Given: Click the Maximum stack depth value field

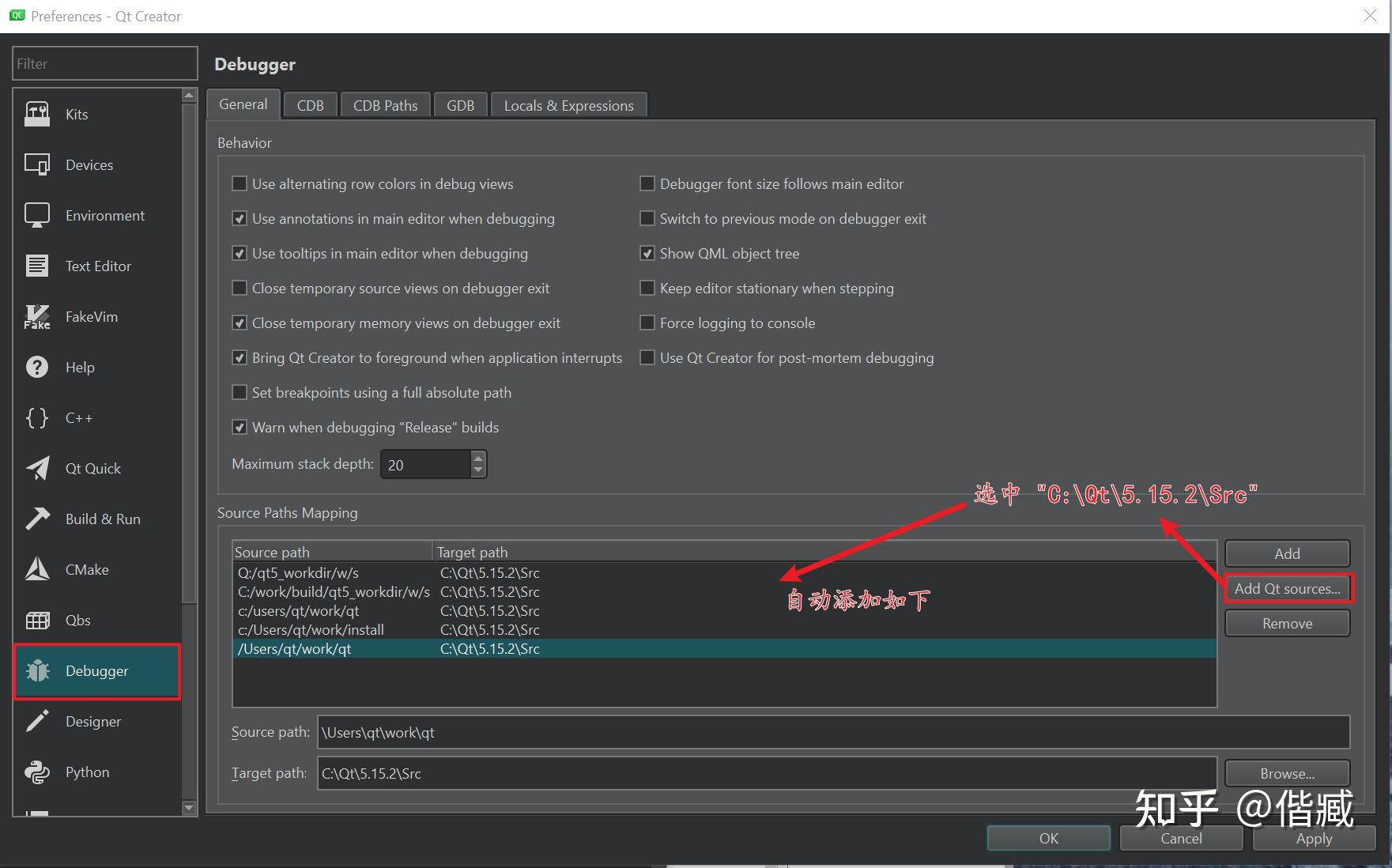Looking at the screenshot, I should tap(426, 465).
